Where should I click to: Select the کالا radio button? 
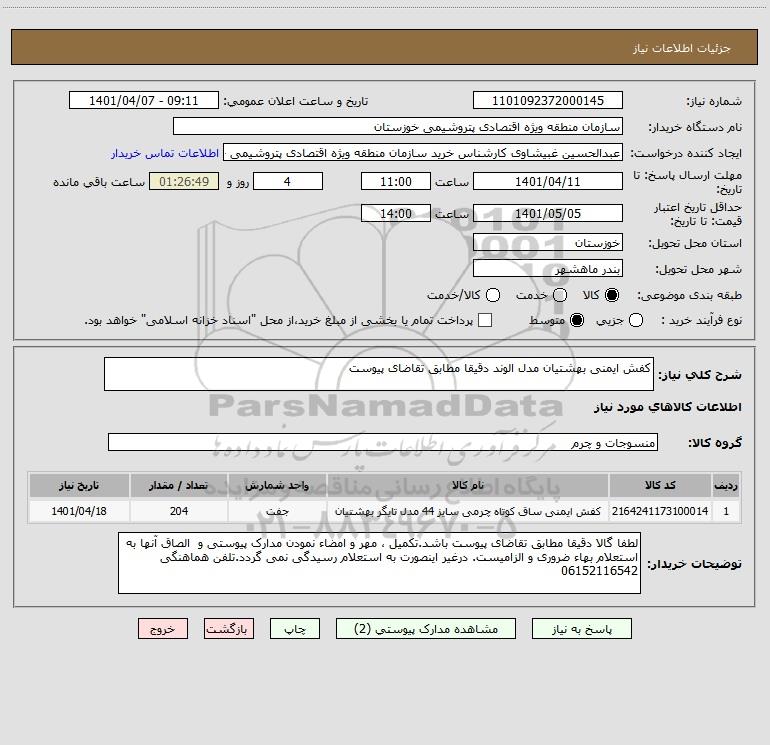[612, 295]
